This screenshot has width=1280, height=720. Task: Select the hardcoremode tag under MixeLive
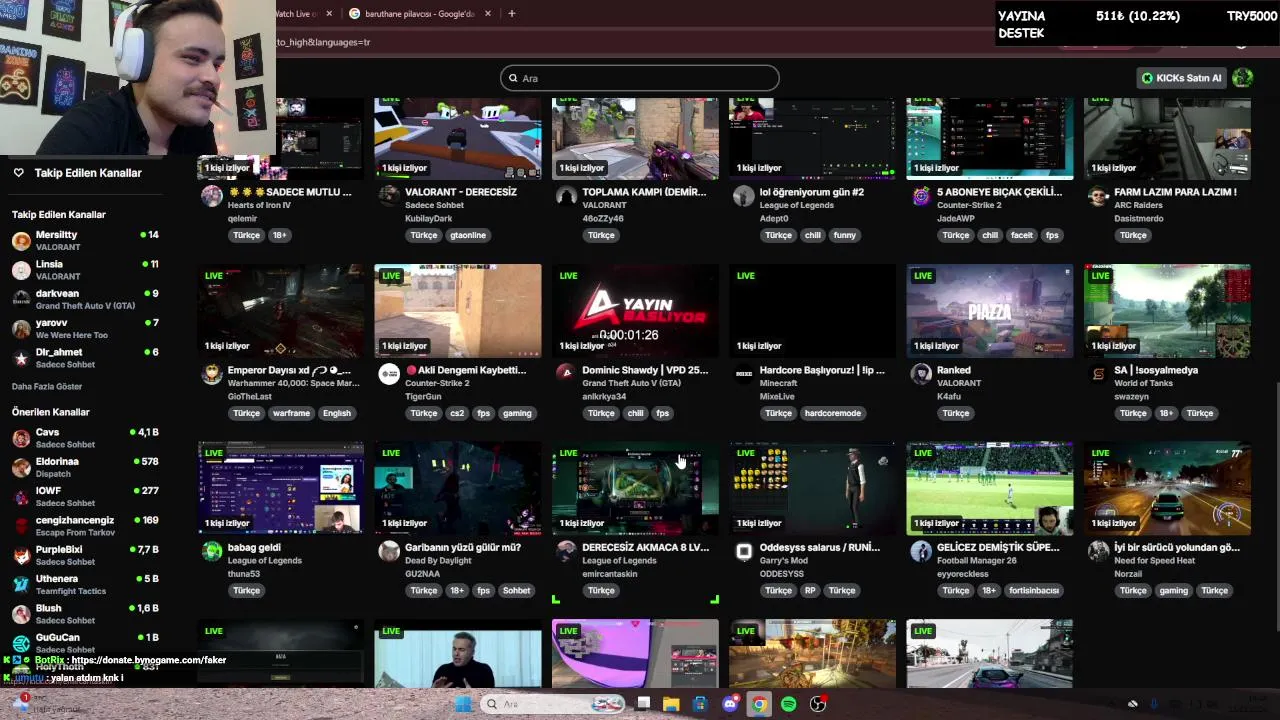[833, 413]
